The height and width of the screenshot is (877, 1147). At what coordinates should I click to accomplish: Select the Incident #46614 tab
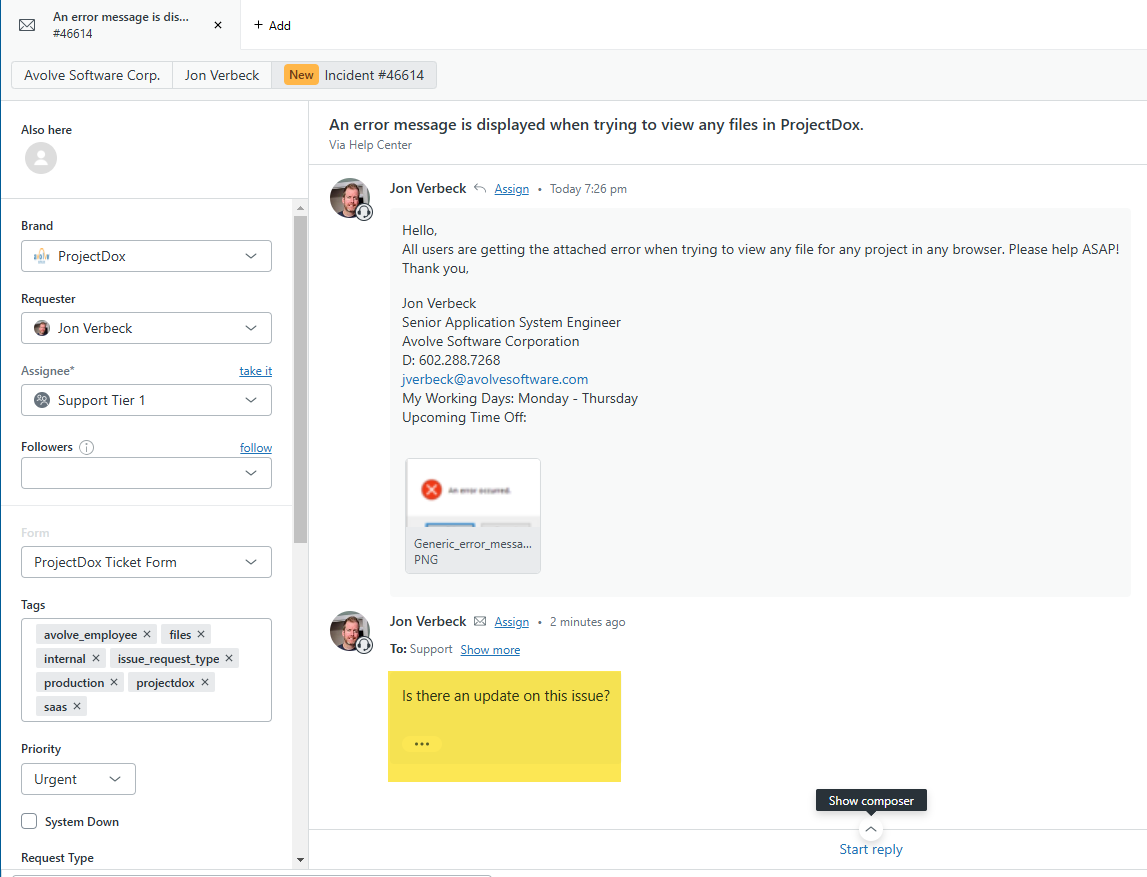click(x=354, y=75)
